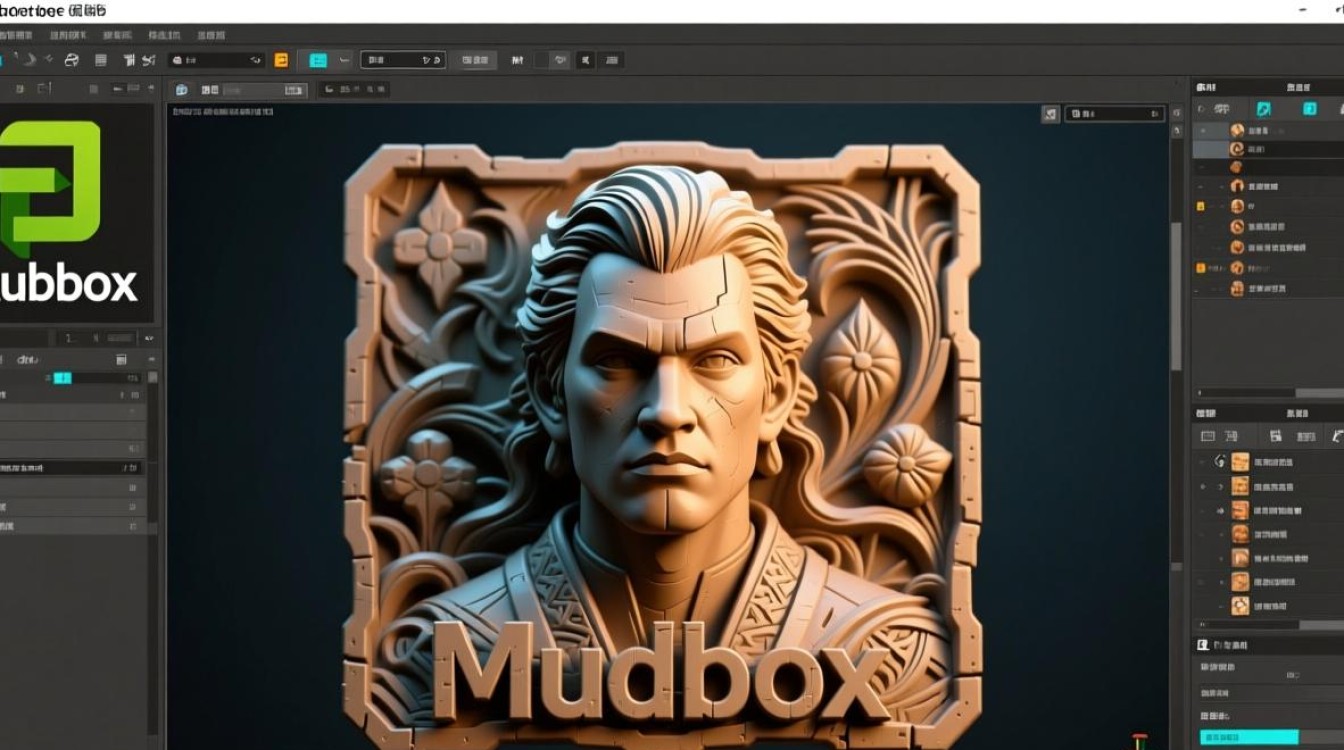1344x750 pixels.
Task: Switch to the right tab of the layers panel
Action: pyautogui.click(x=1298, y=87)
